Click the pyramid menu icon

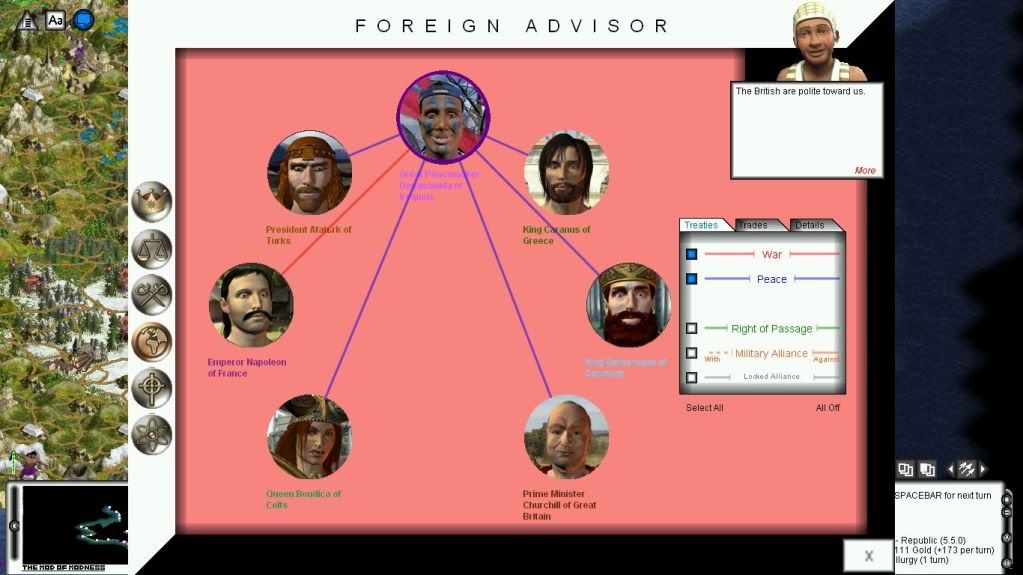coord(28,21)
